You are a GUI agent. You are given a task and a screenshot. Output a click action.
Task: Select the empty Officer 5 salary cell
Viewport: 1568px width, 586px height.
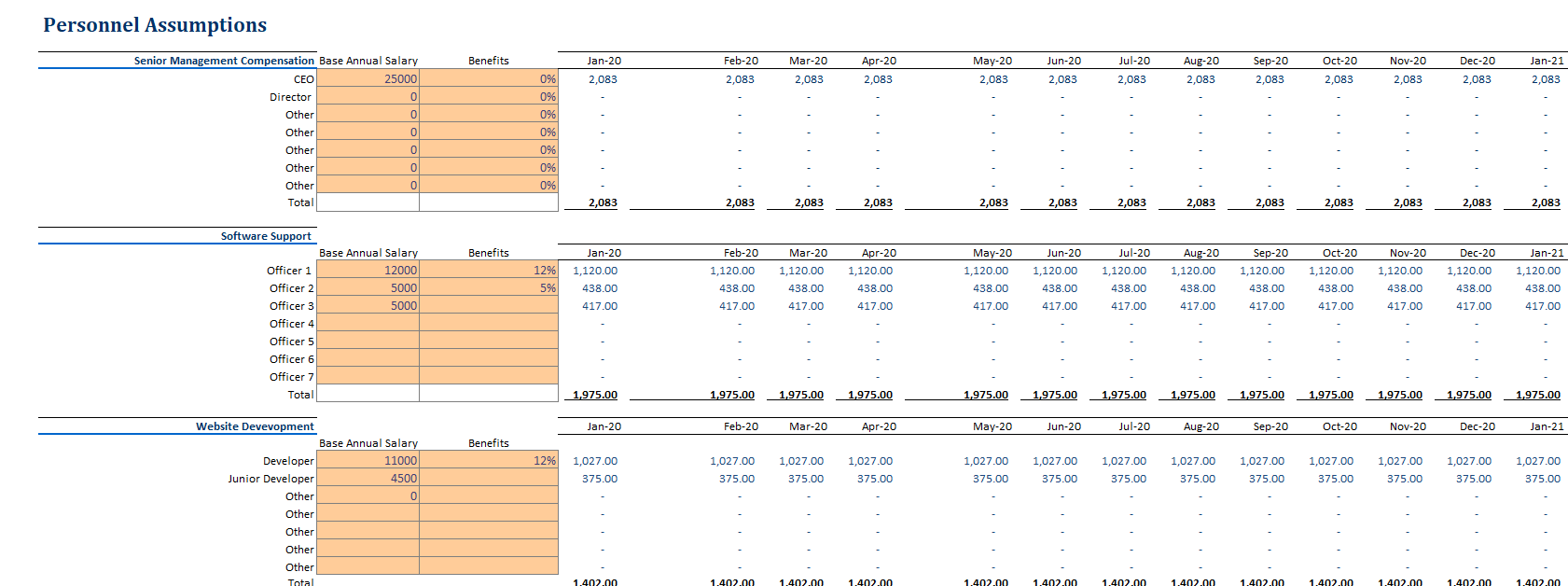tap(368, 342)
